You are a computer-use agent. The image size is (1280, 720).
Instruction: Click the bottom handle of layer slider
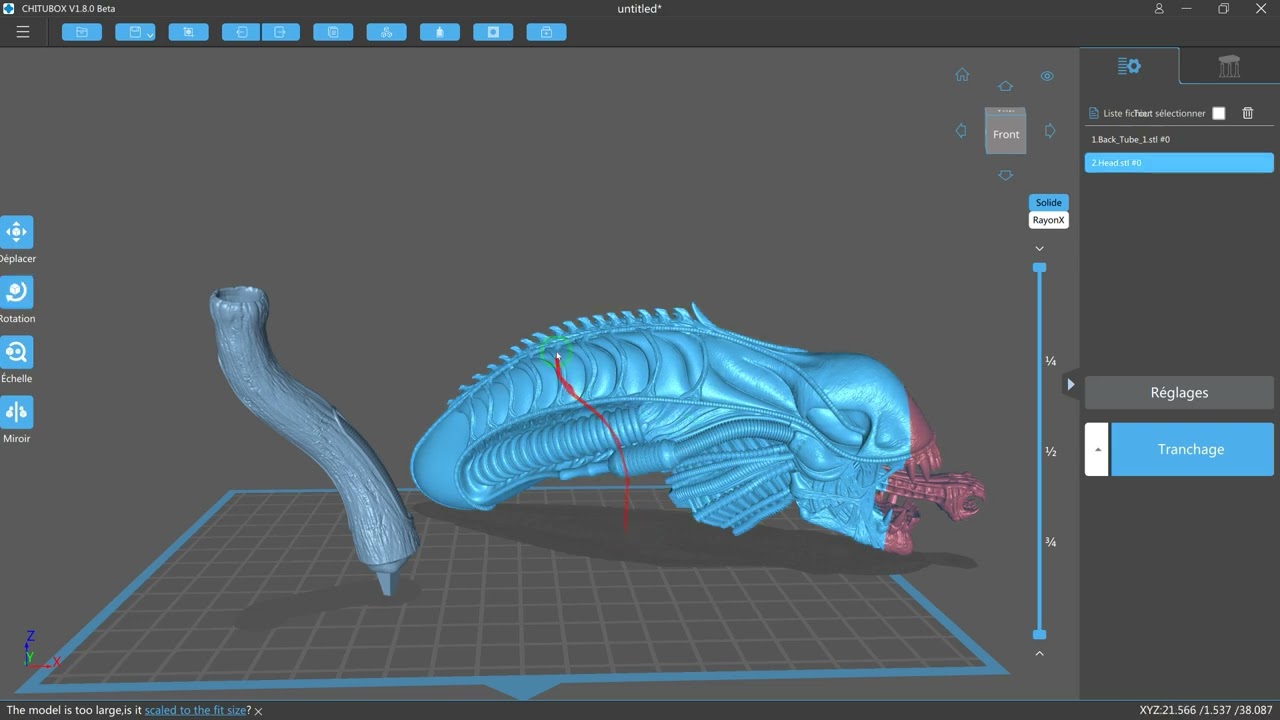1039,634
